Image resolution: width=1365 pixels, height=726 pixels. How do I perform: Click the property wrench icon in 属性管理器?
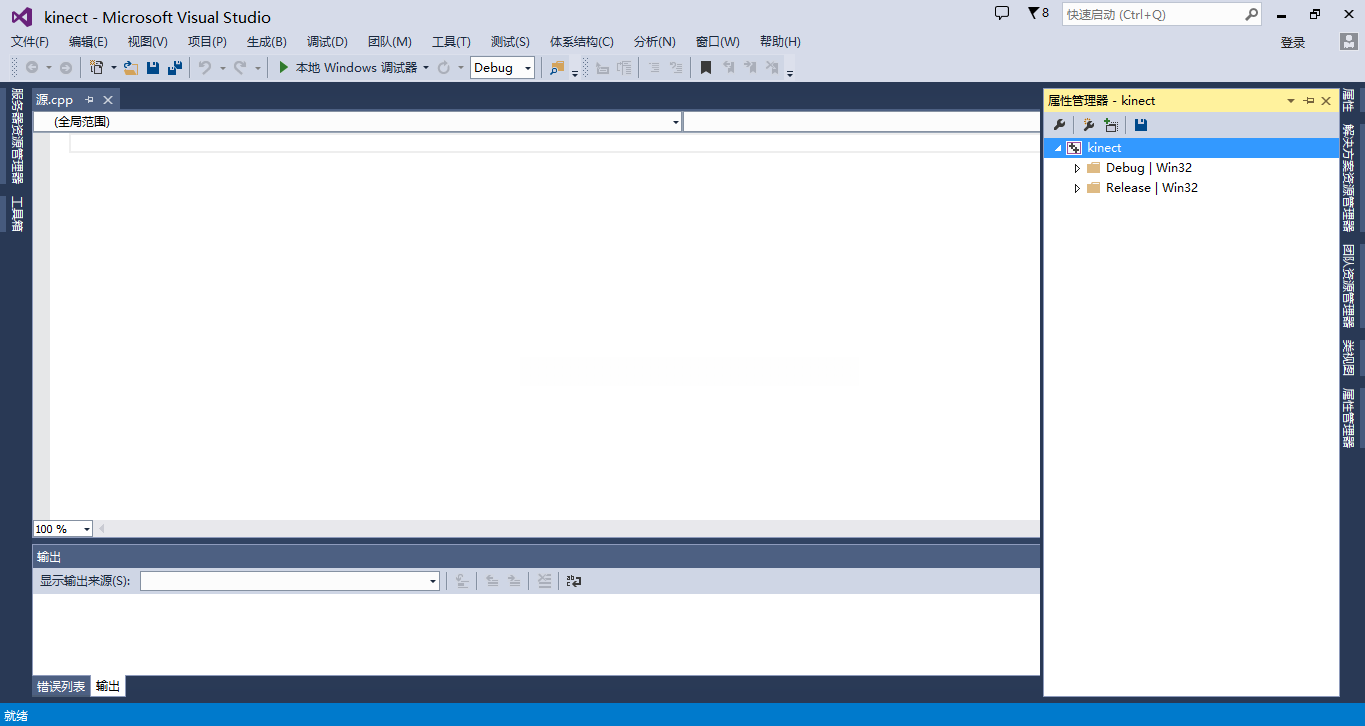(1060, 125)
